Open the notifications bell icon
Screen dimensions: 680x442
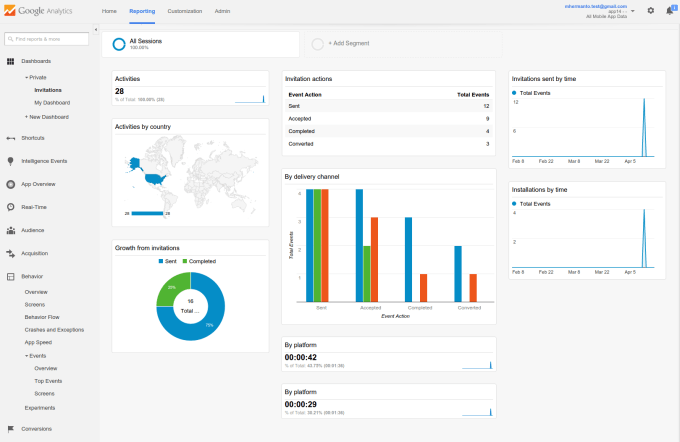point(669,11)
